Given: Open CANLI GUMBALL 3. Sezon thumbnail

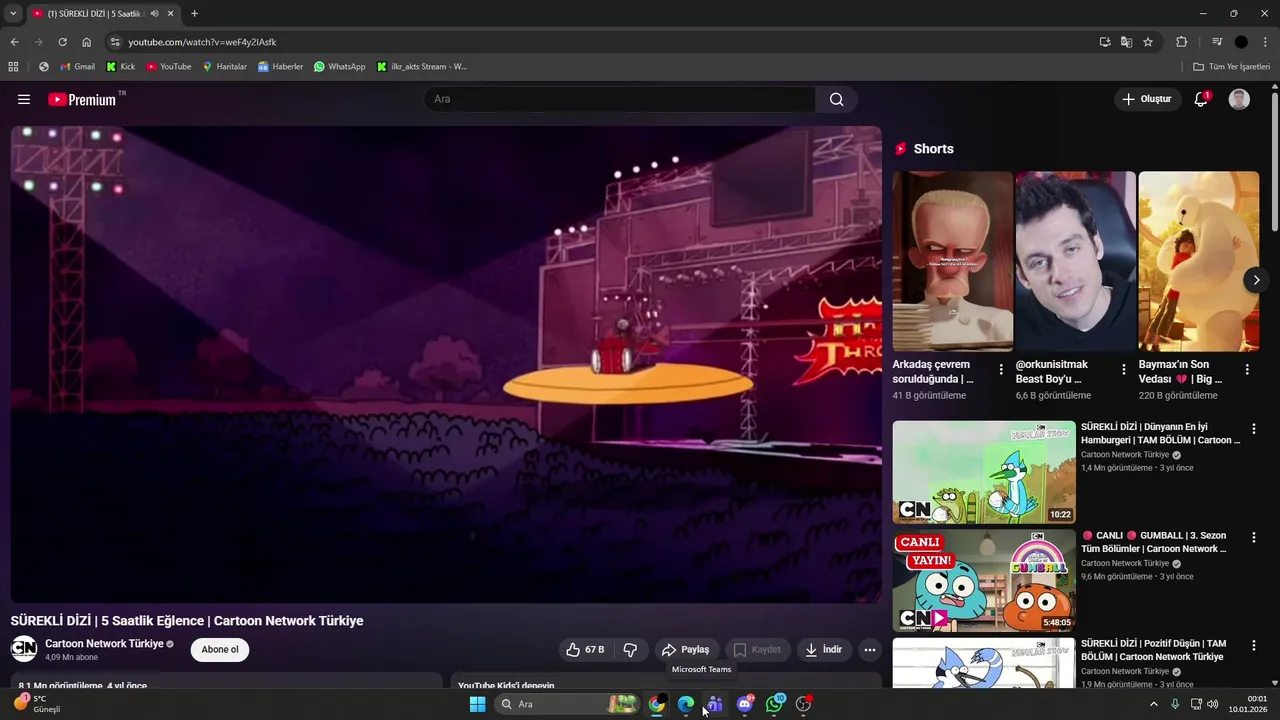Looking at the screenshot, I should pos(984,581).
